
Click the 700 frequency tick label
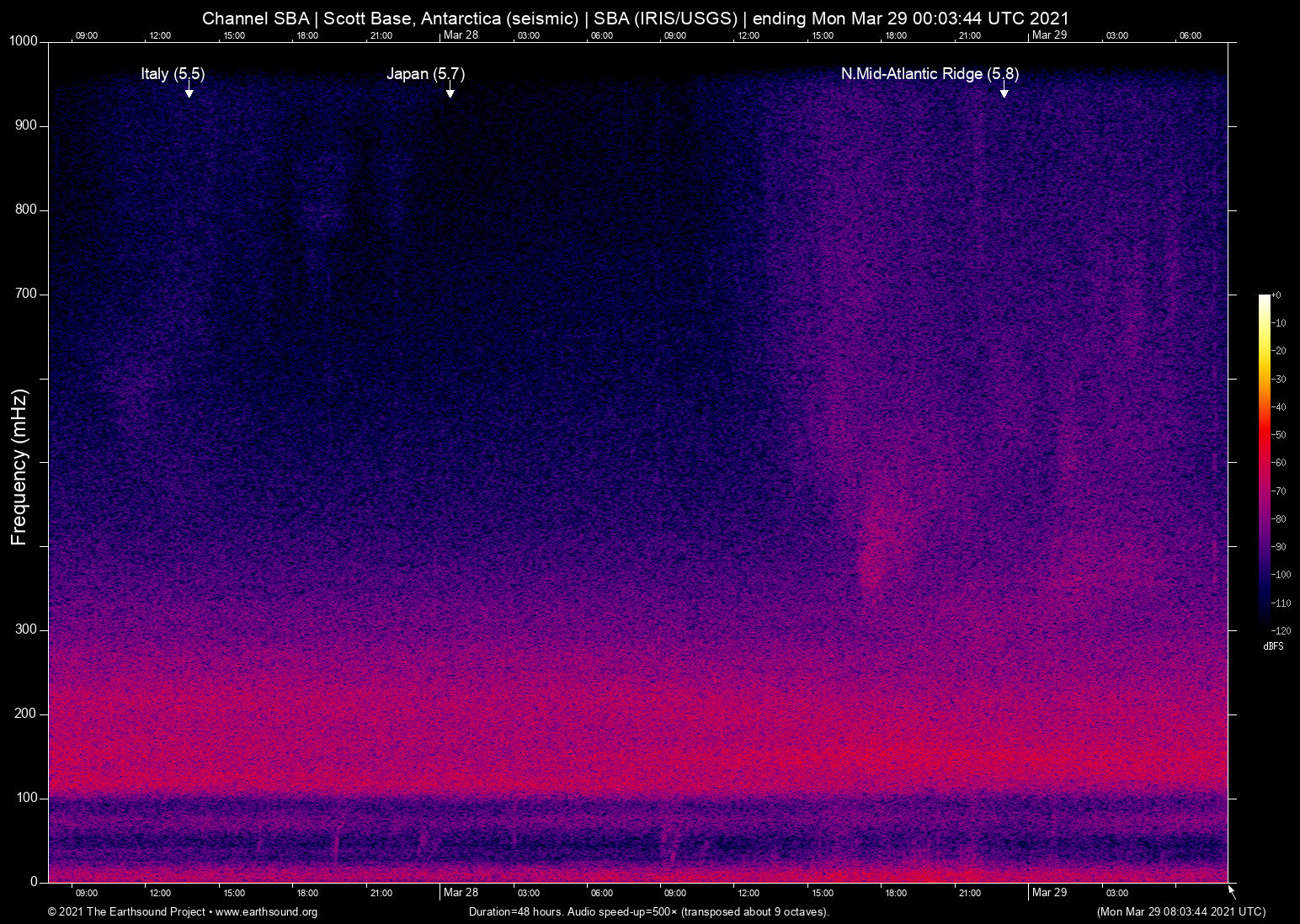pyautogui.click(x=26, y=294)
